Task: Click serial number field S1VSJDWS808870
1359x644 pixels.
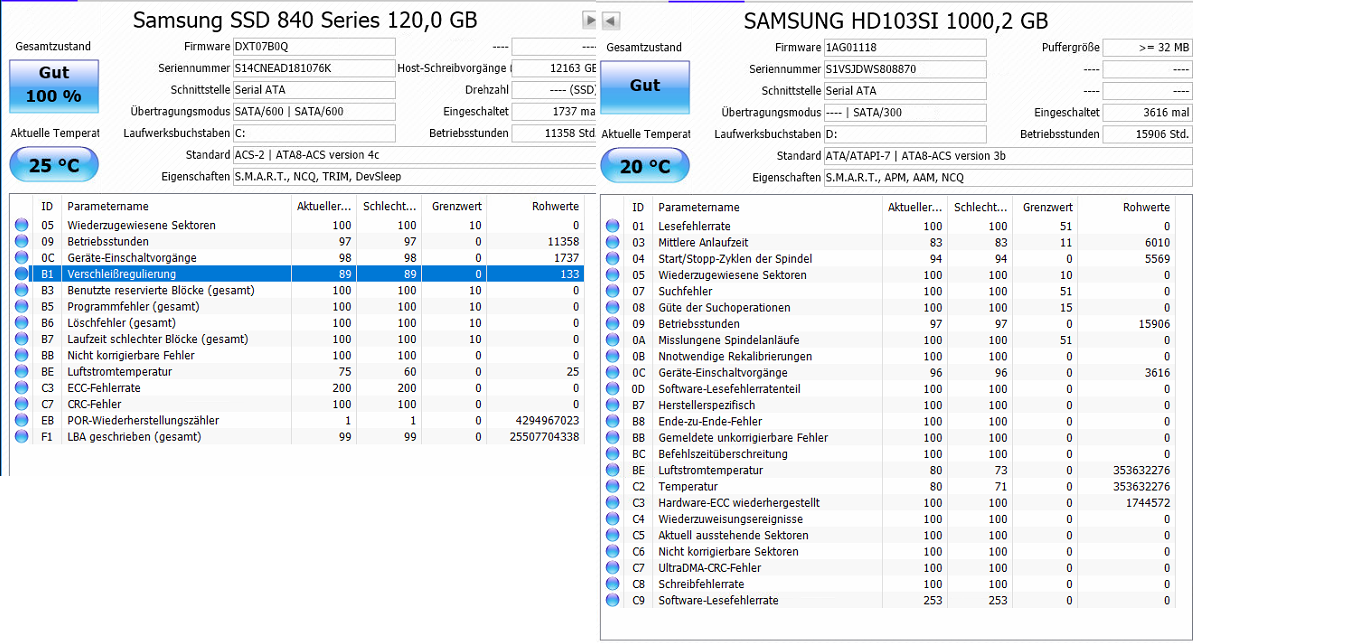Action: pos(905,69)
